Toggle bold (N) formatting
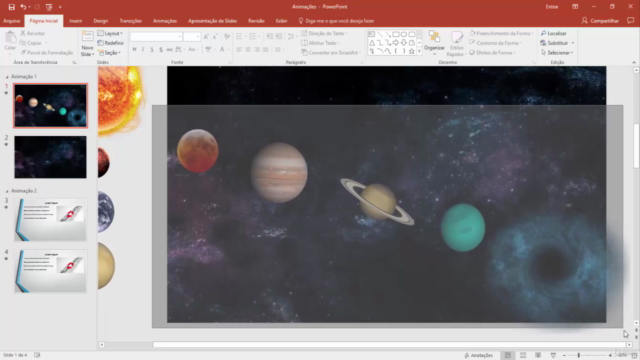The width and height of the screenshot is (640, 360). (134, 49)
